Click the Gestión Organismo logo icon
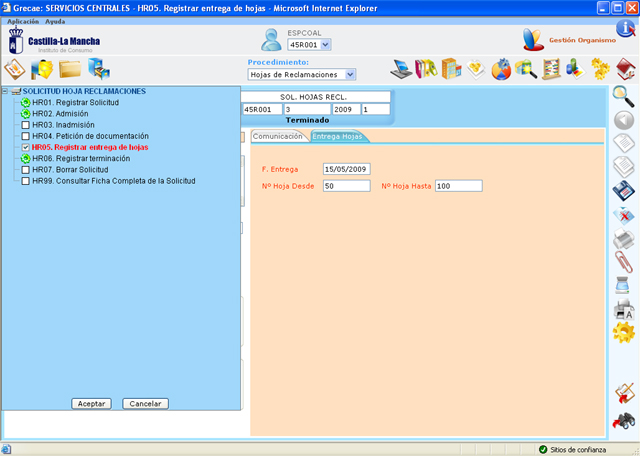Viewport: 640px width, 456px height. pos(533,40)
